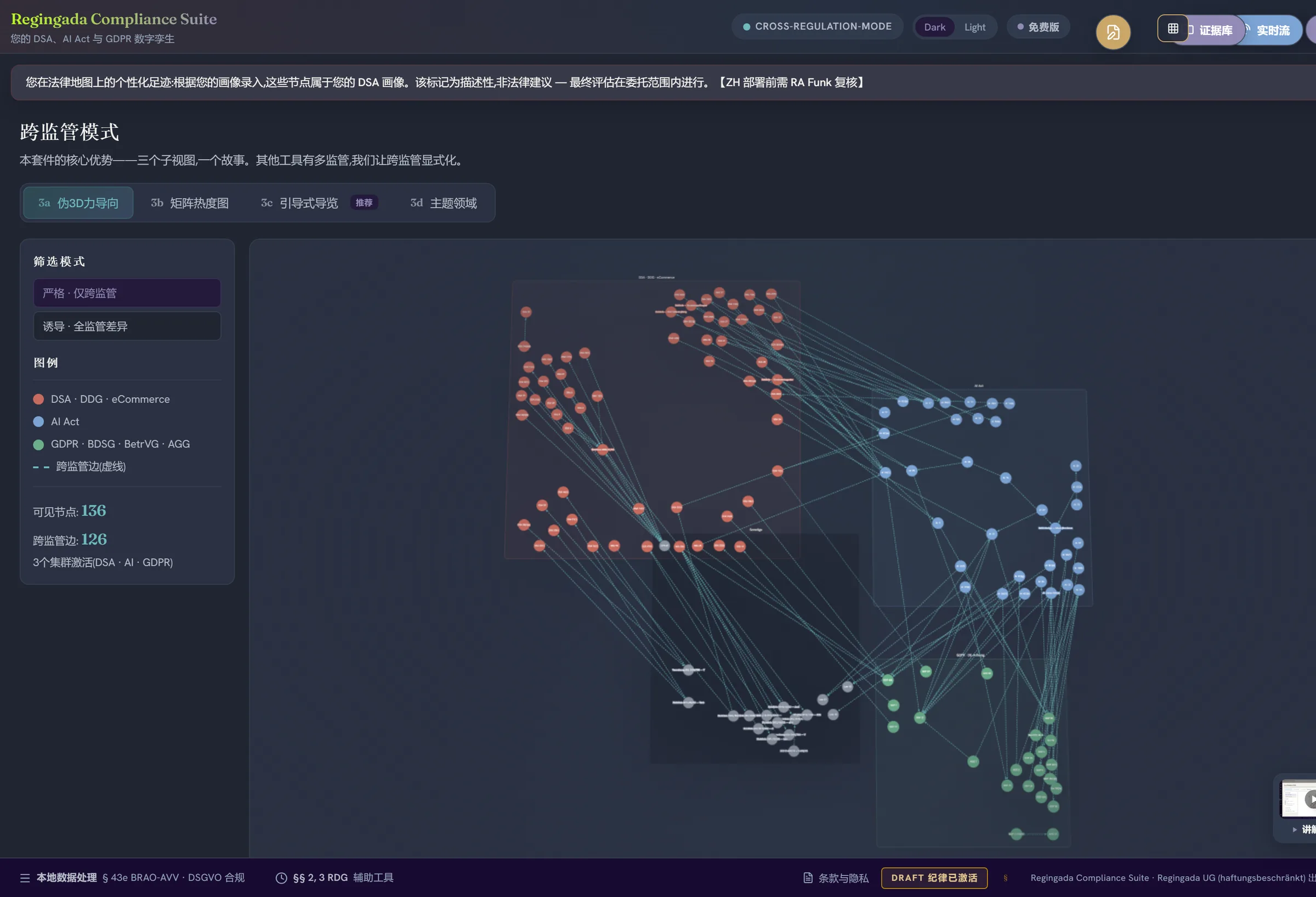Click the red DSA · DDG · eCommerce legend swatch
The height and width of the screenshot is (897, 1316).
pyautogui.click(x=38, y=399)
